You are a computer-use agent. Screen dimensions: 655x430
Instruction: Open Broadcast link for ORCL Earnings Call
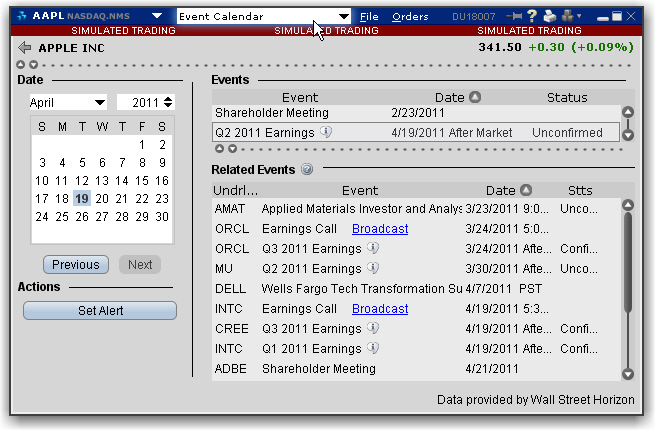tap(380, 229)
